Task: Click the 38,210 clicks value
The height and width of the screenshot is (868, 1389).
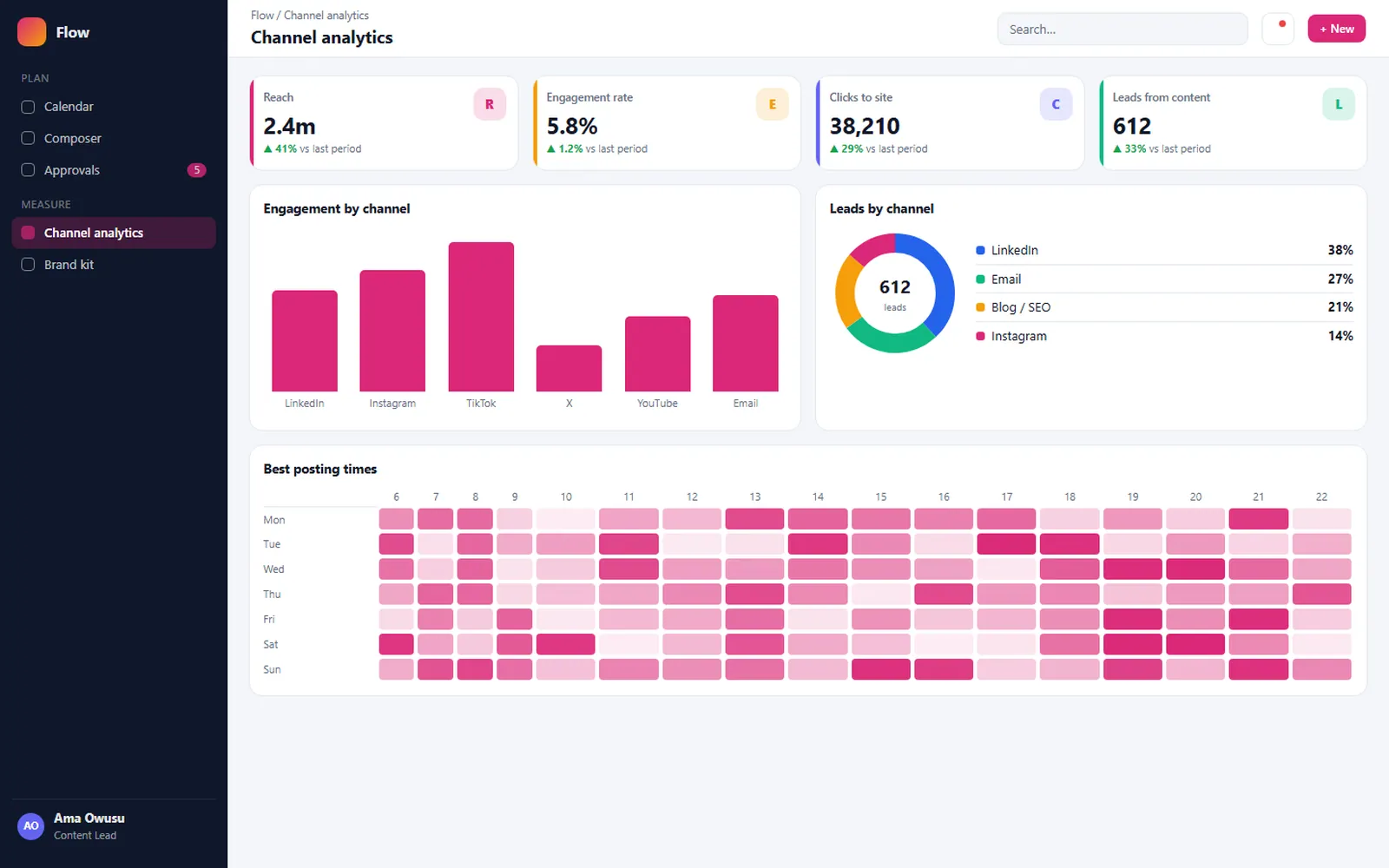Action: point(865,126)
